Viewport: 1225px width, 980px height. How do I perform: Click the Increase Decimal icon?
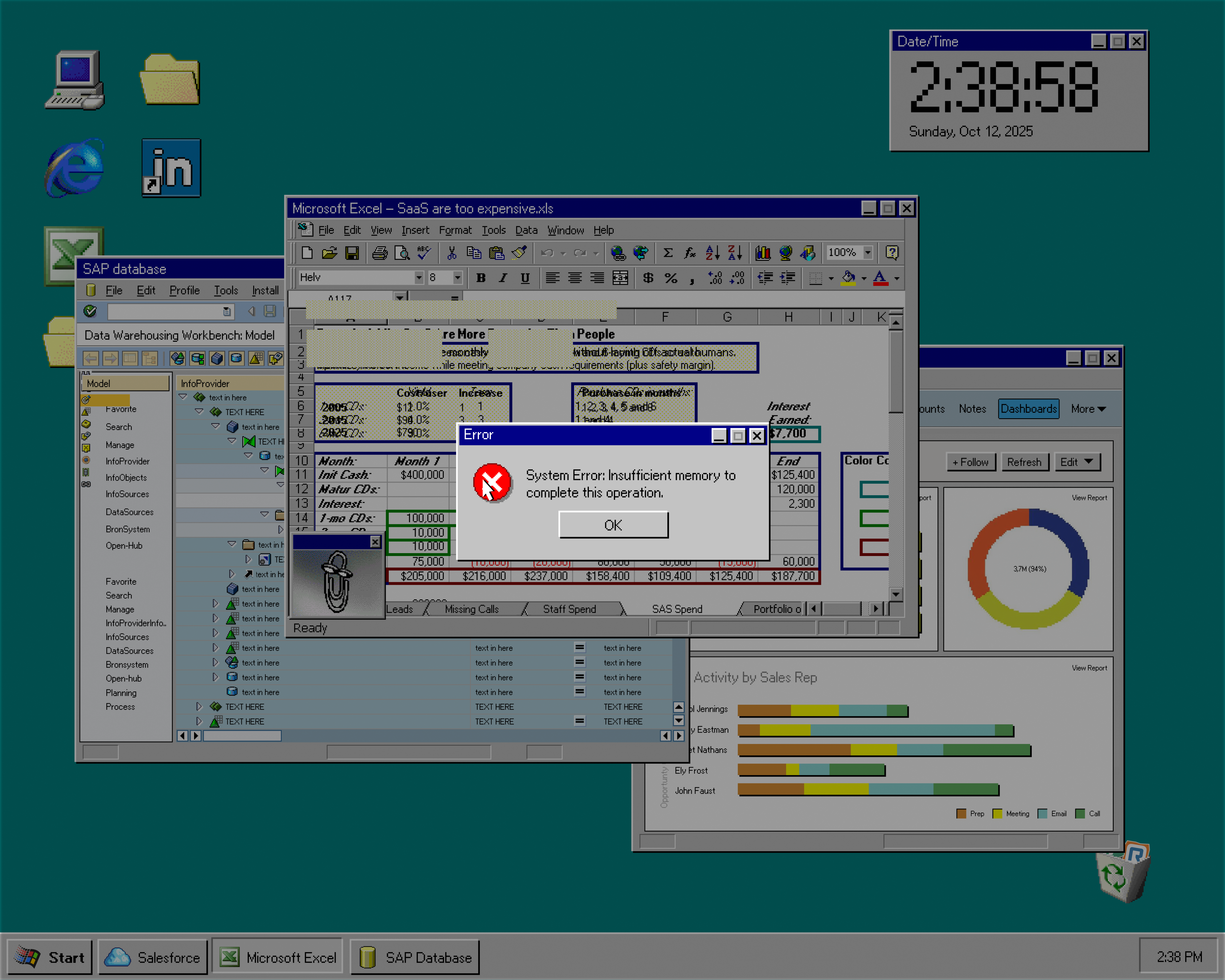click(715, 278)
